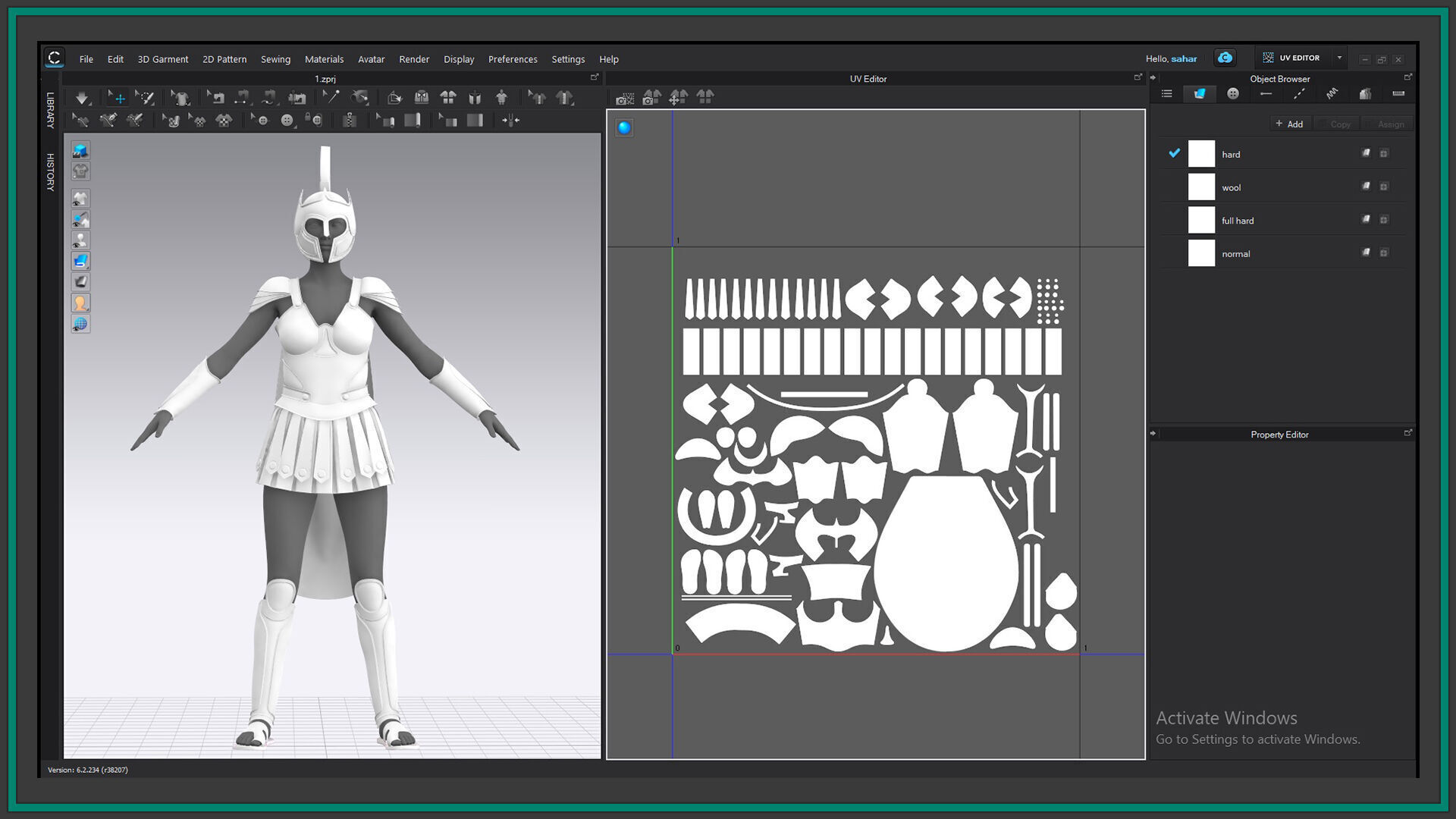Image resolution: width=1456 pixels, height=819 pixels.
Task: Select the Tack on Avatar tool
Action: pos(359,98)
